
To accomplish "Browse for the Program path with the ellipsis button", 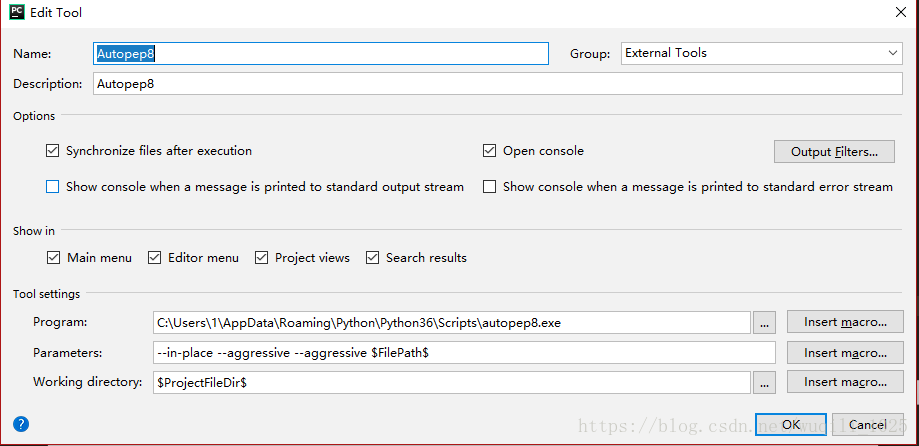I will (x=764, y=322).
